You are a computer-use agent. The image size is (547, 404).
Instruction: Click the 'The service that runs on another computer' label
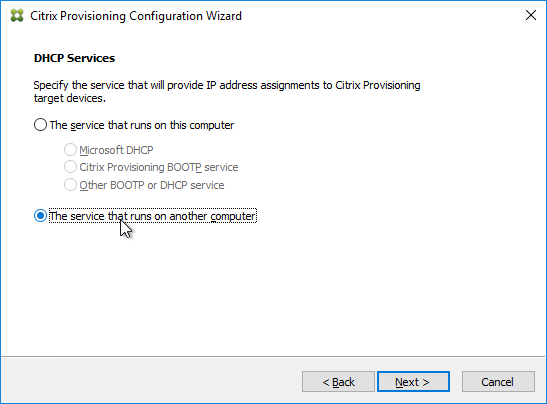tap(152, 216)
